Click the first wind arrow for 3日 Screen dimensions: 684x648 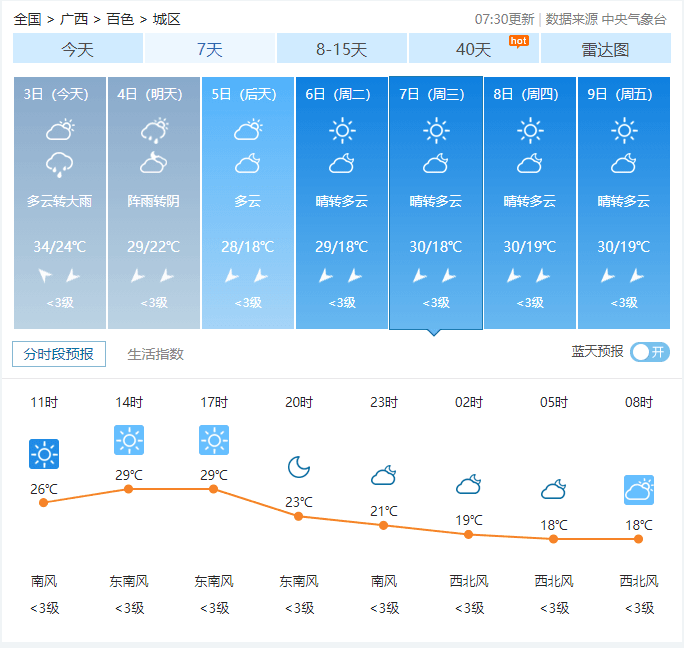(45, 275)
